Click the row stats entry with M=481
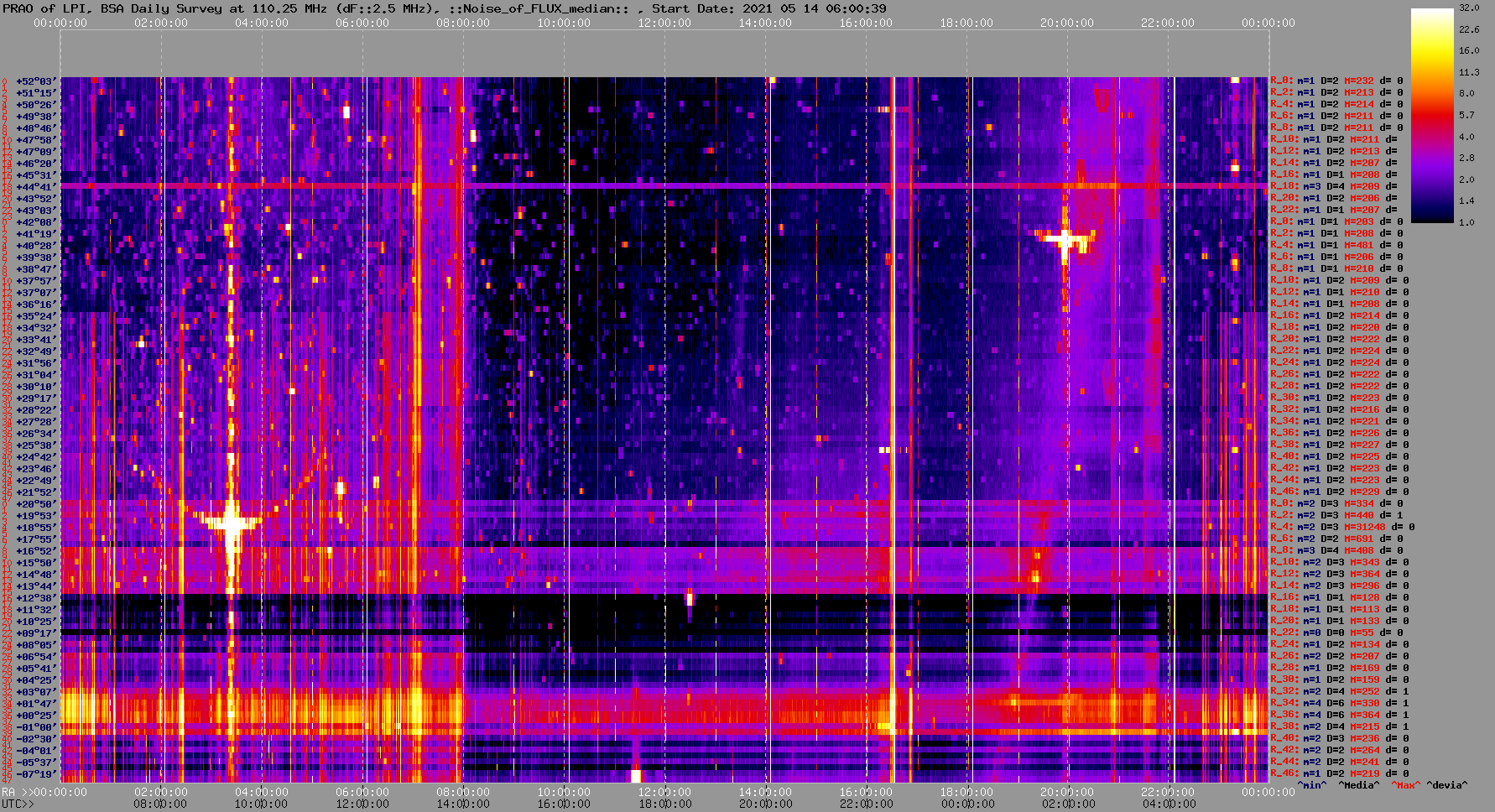Viewport: 1495px width, 812px height. (x=1336, y=246)
